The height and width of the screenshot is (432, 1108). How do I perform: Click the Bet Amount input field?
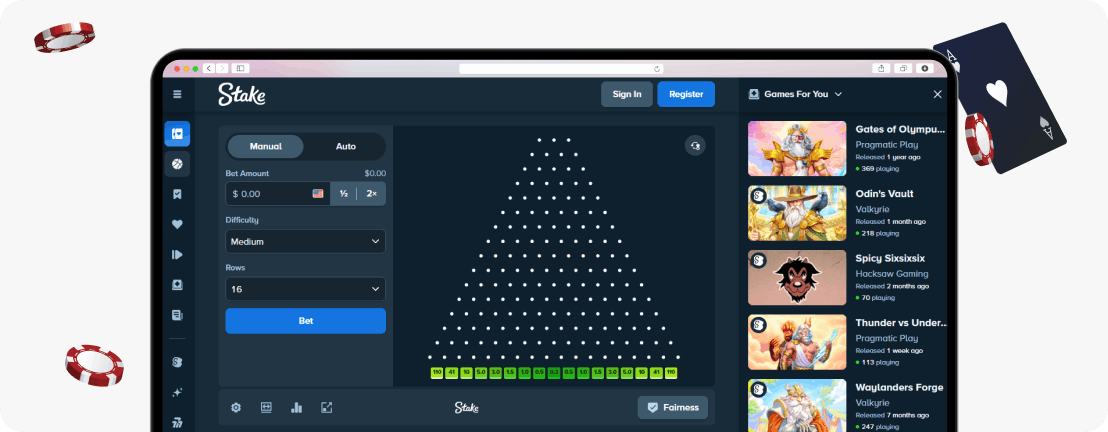pos(278,194)
